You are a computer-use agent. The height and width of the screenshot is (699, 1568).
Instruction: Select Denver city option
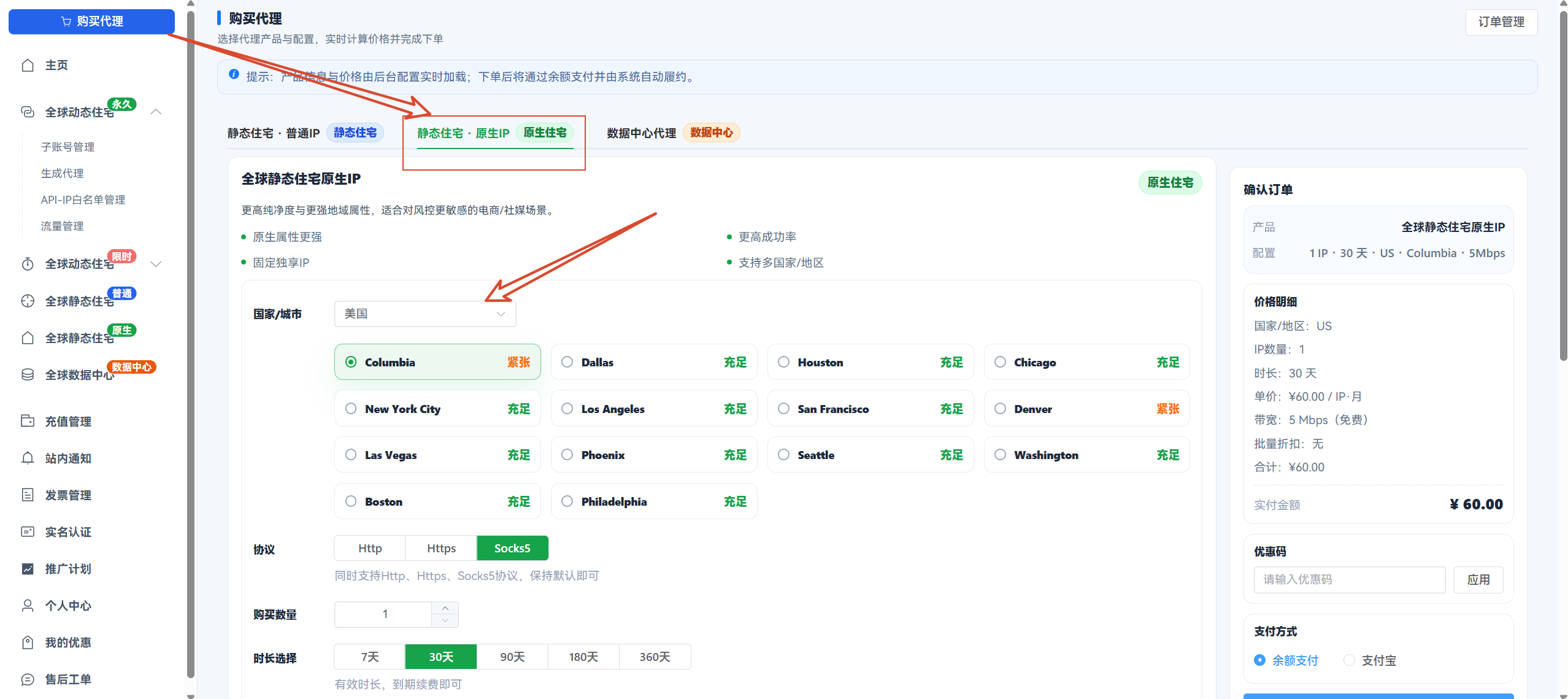(1087, 409)
